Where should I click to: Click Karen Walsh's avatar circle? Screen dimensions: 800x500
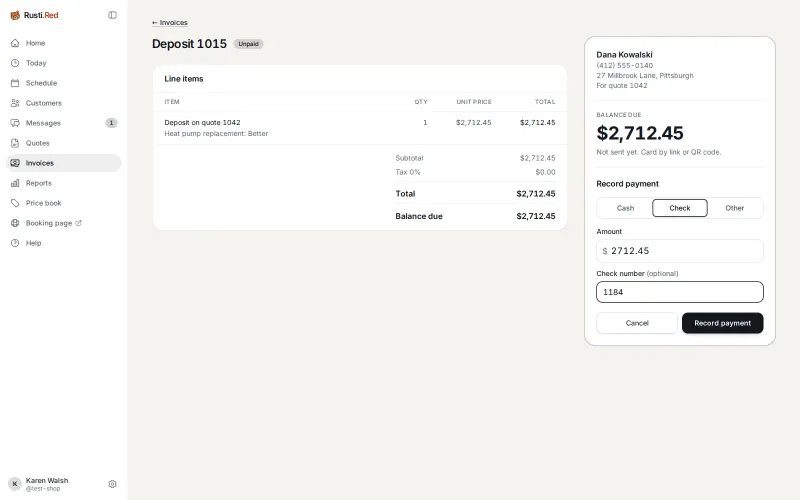[x=15, y=484]
